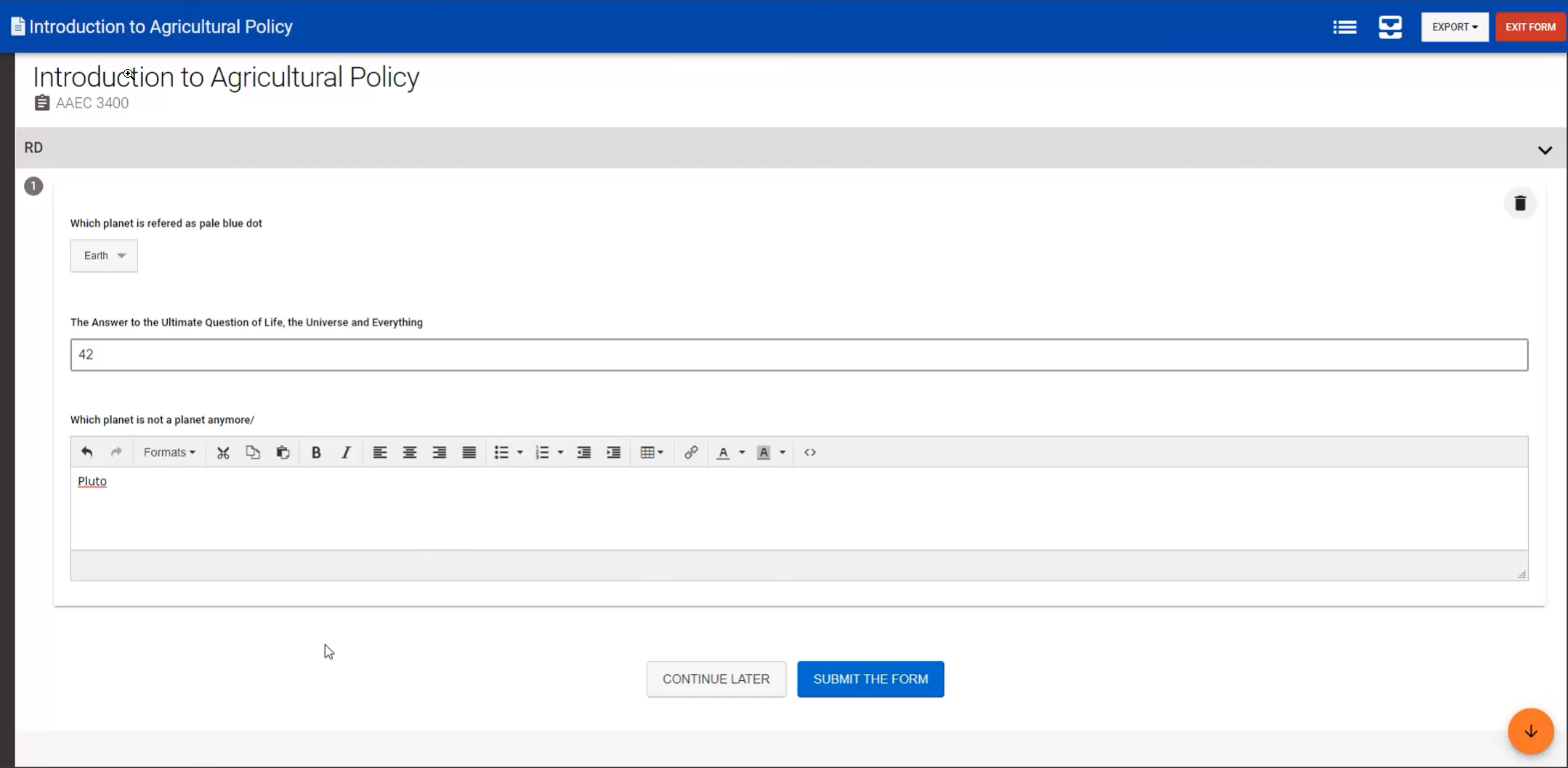Screen dimensions: 1568x768
Task: Open the source code view icon
Action: click(809, 452)
